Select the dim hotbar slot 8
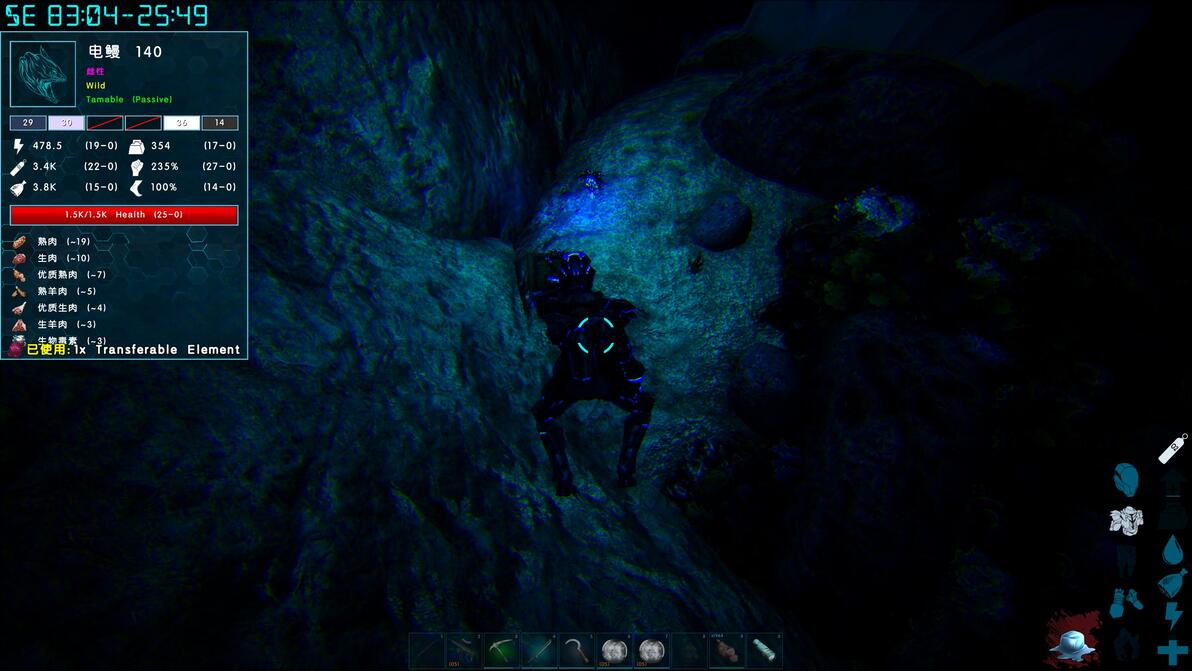This screenshot has width=1192, height=671. click(689, 650)
